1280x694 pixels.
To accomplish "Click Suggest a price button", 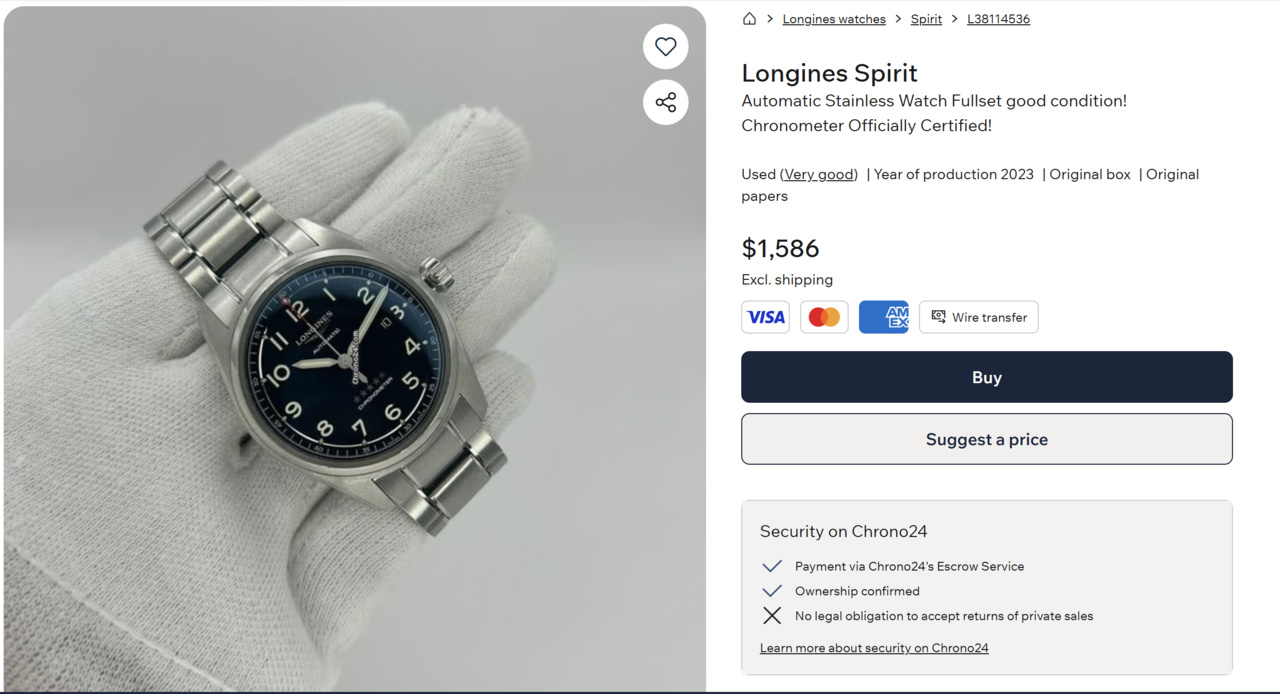I will pos(986,439).
